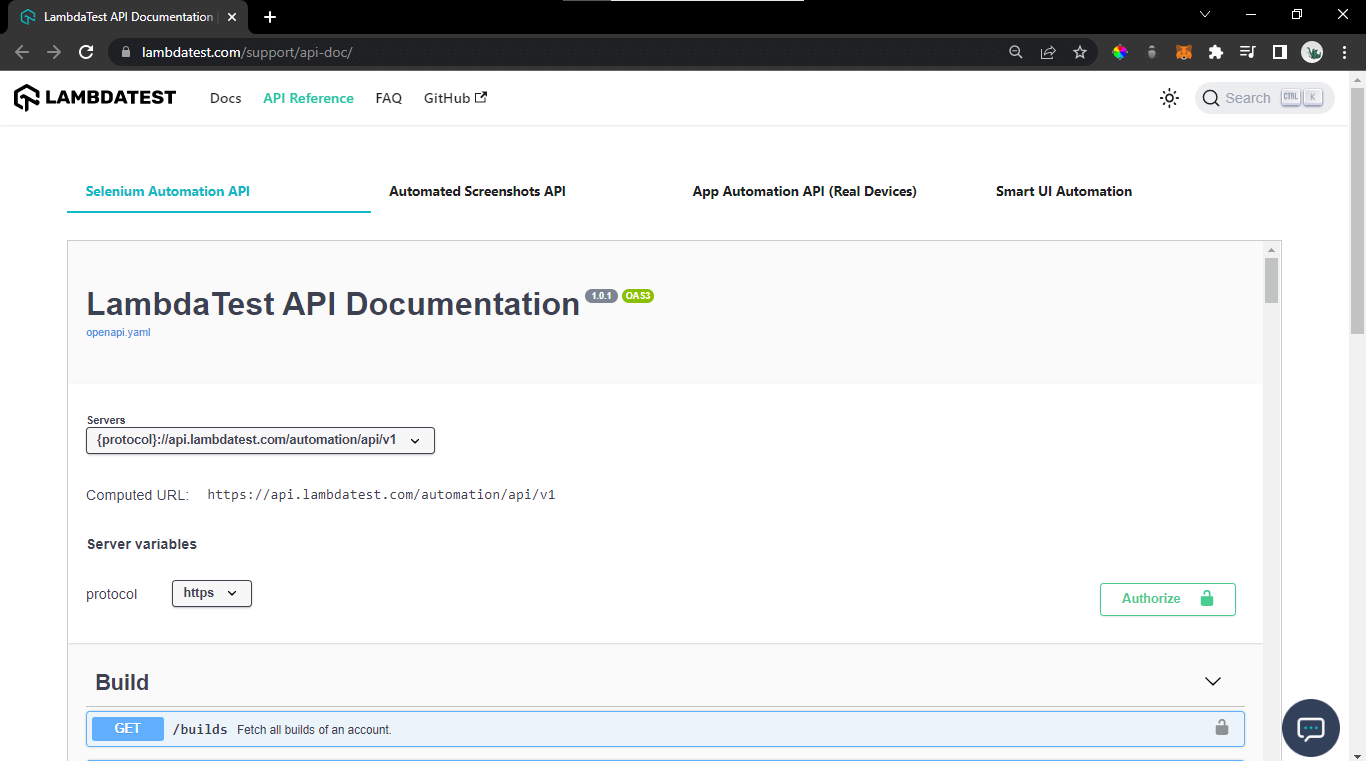This screenshot has width=1366, height=761.
Task: Open the protocol https dropdown
Action: tap(211, 593)
